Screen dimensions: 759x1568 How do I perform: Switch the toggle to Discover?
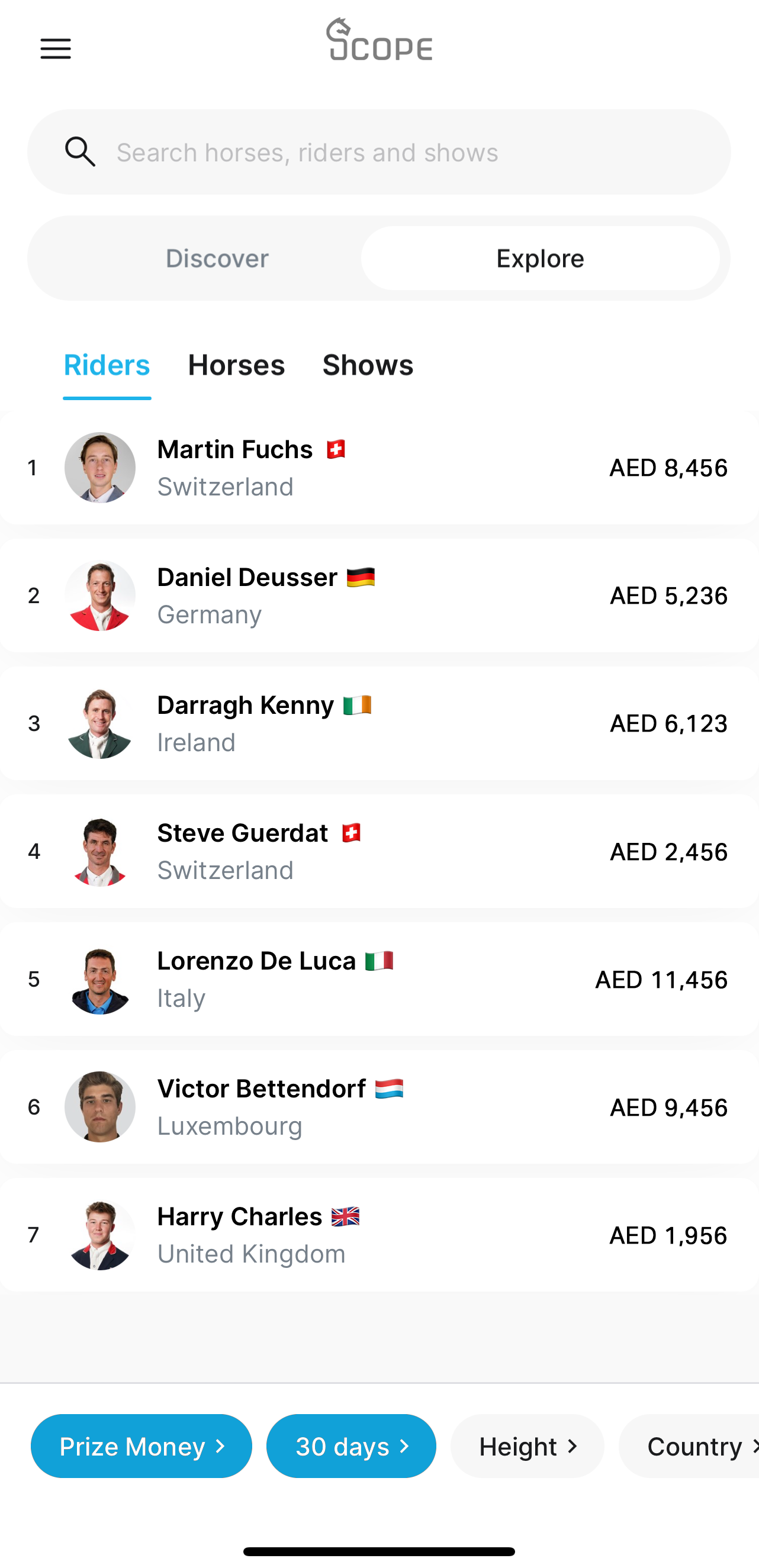[x=217, y=258]
